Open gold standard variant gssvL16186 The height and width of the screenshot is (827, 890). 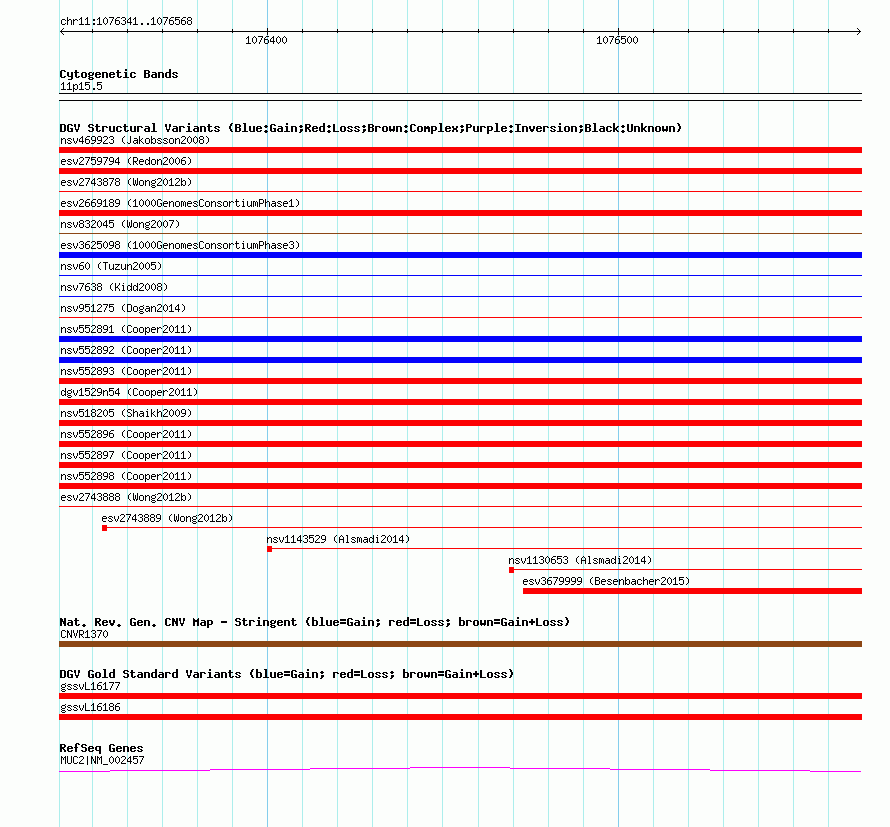(90, 707)
